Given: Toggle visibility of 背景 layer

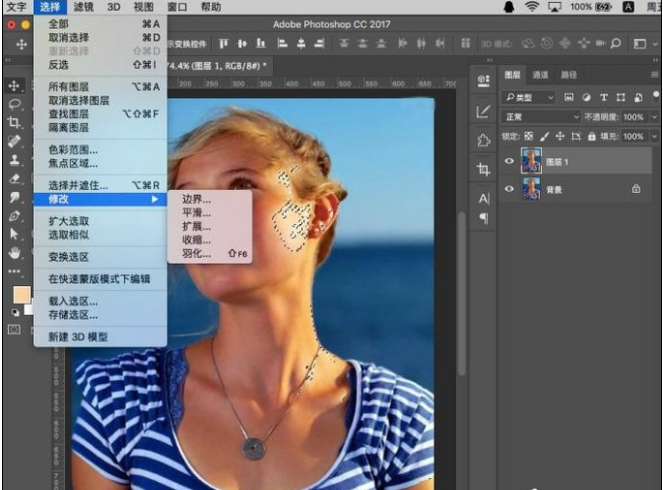Looking at the screenshot, I should point(510,189).
